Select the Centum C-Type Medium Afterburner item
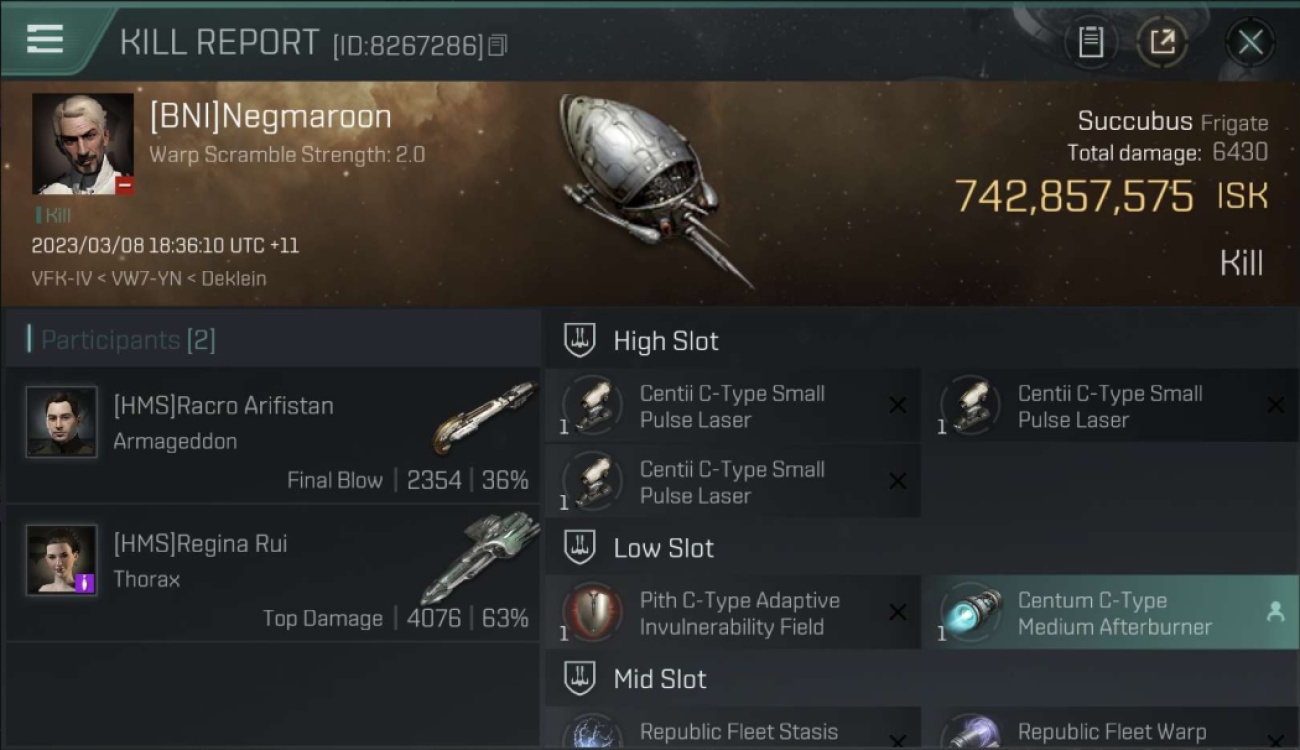The height and width of the screenshot is (750, 1300). point(1111,613)
